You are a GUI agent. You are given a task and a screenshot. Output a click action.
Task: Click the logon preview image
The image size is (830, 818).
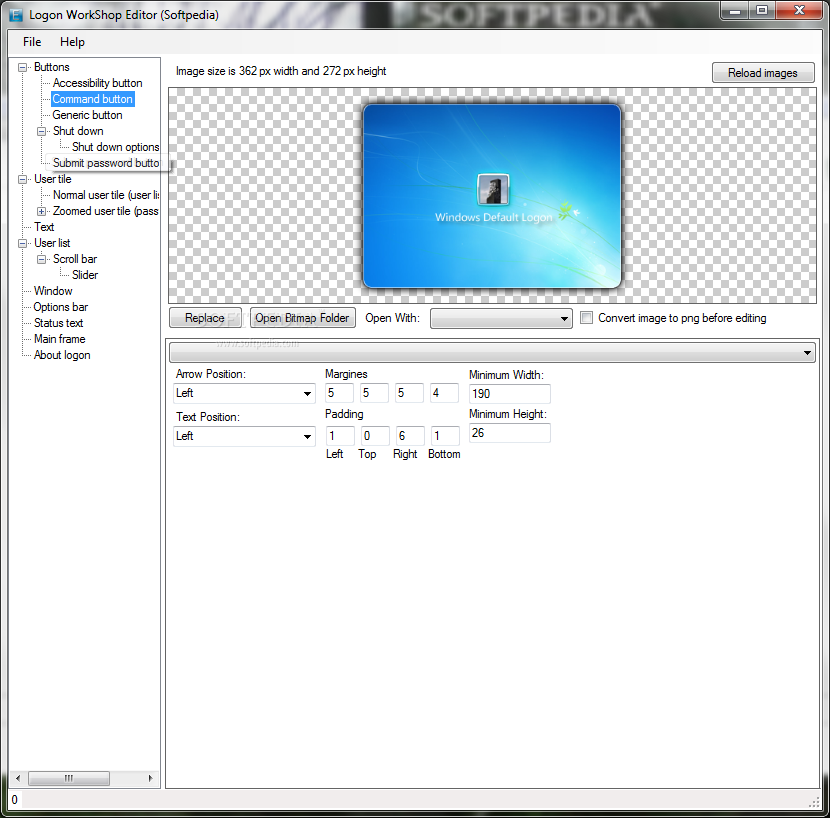(492, 196)
